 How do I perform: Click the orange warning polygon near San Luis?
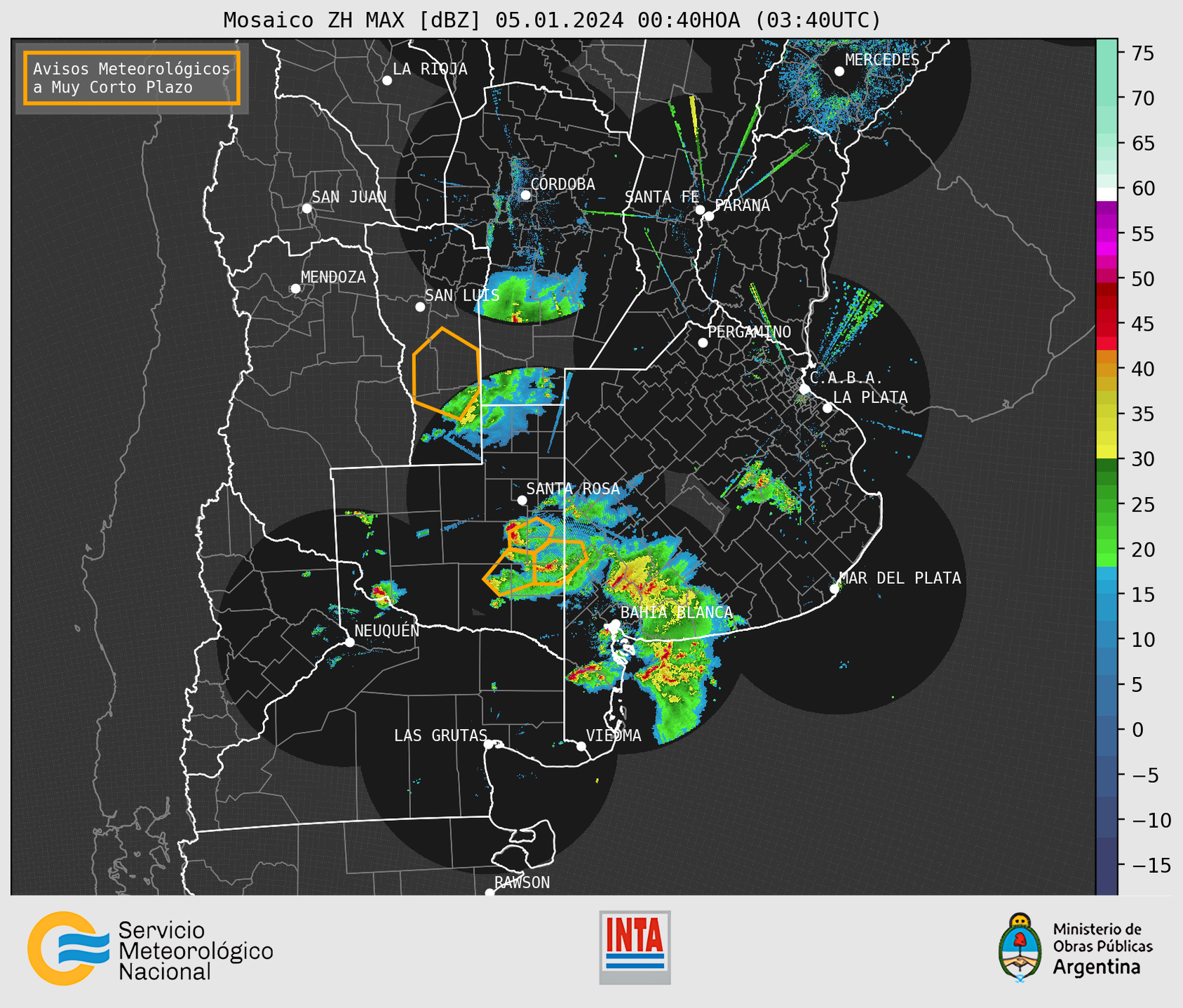[x=446, y=374]
